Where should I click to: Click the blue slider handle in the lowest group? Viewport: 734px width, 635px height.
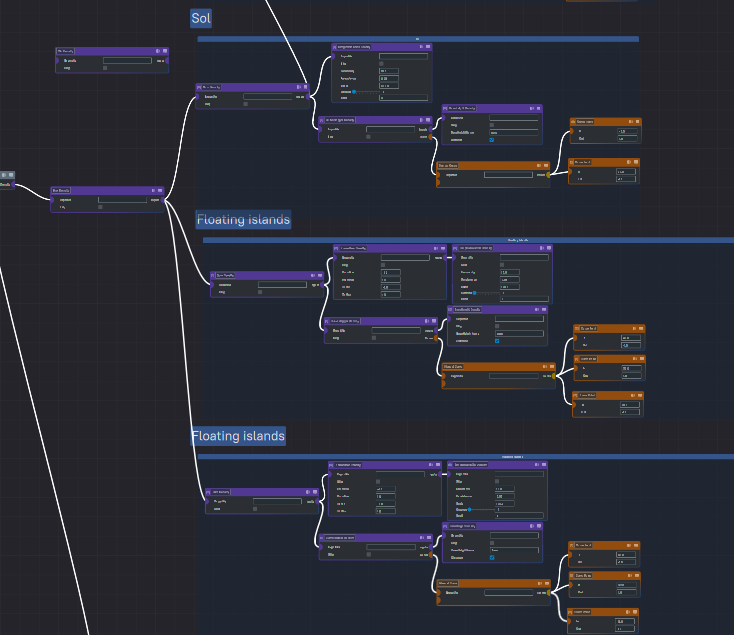point(470,510)
